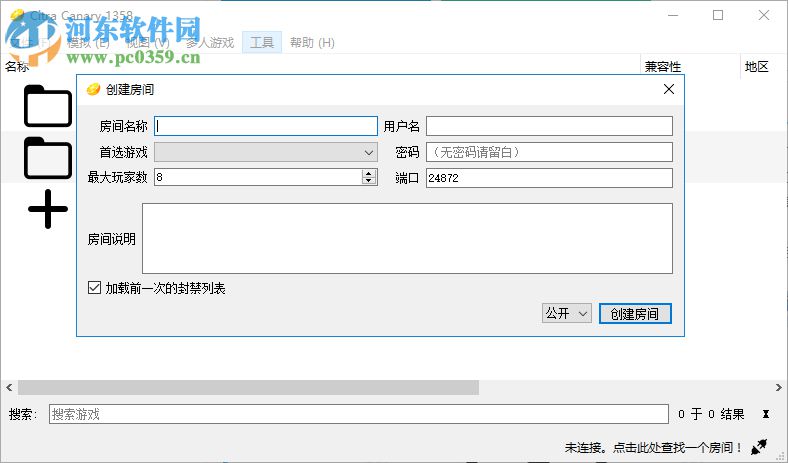
Task: Click the 兼容性 column header
Action: (691, 66)
